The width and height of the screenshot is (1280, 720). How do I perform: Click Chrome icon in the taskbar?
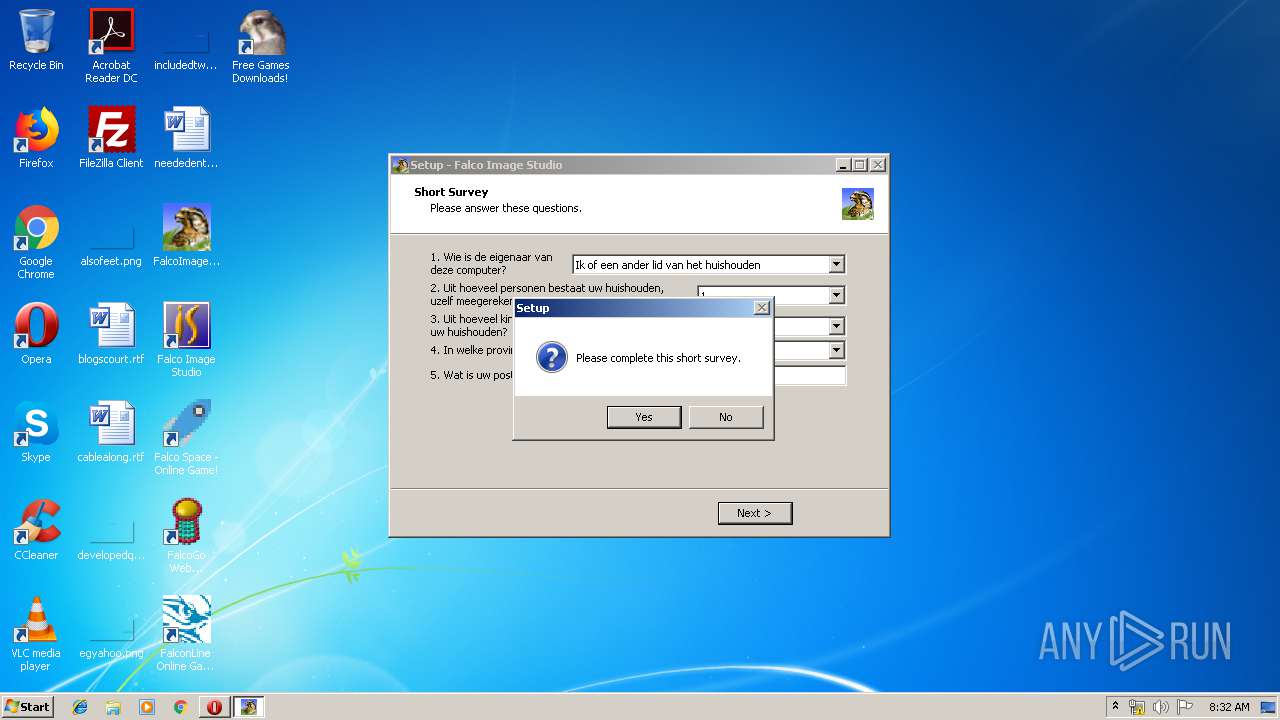click(180, 707)
